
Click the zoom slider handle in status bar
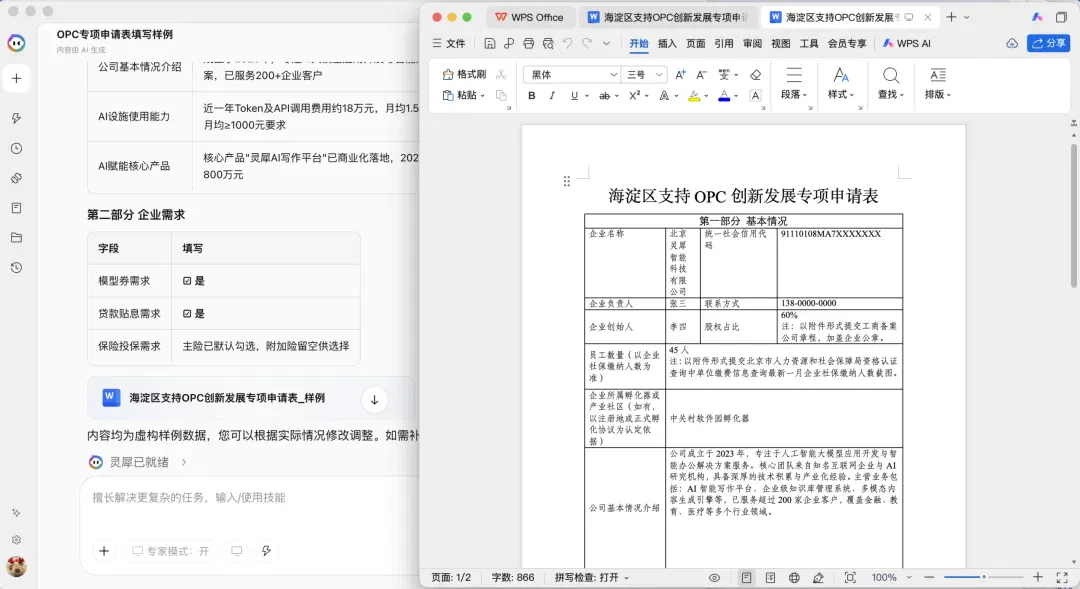click(984, 577)
